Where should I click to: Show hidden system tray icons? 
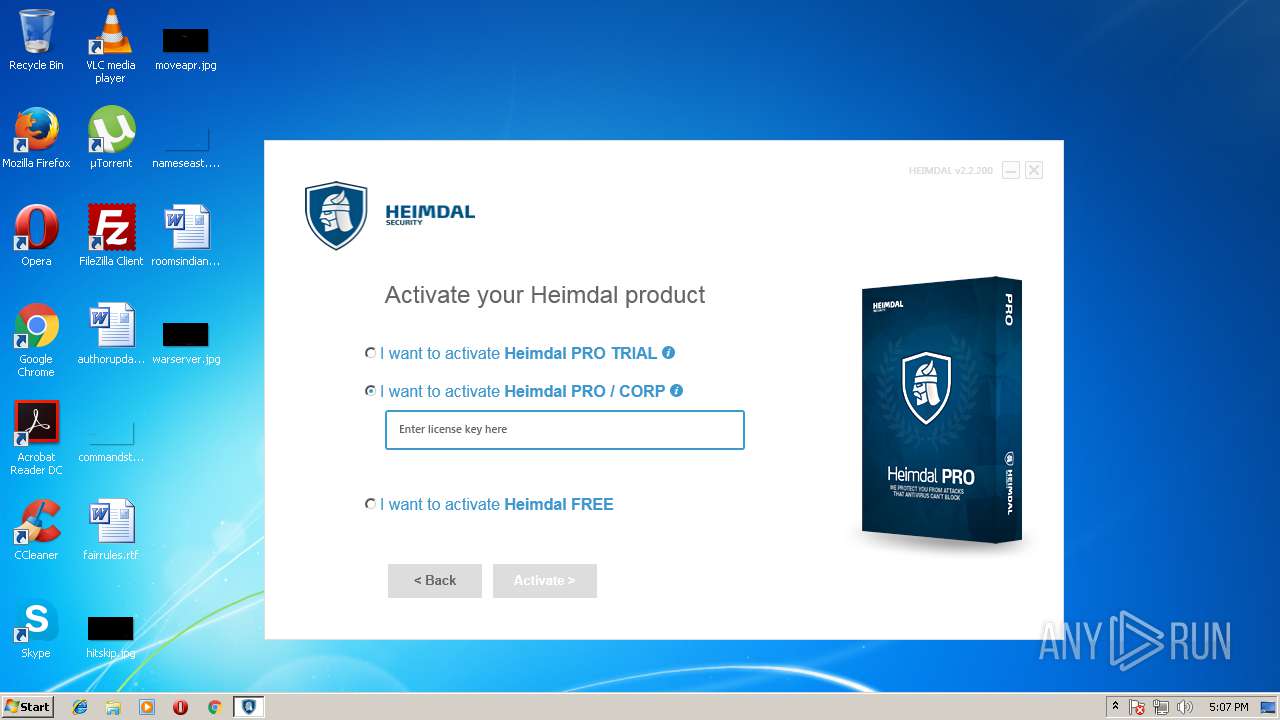(1115, 706)
